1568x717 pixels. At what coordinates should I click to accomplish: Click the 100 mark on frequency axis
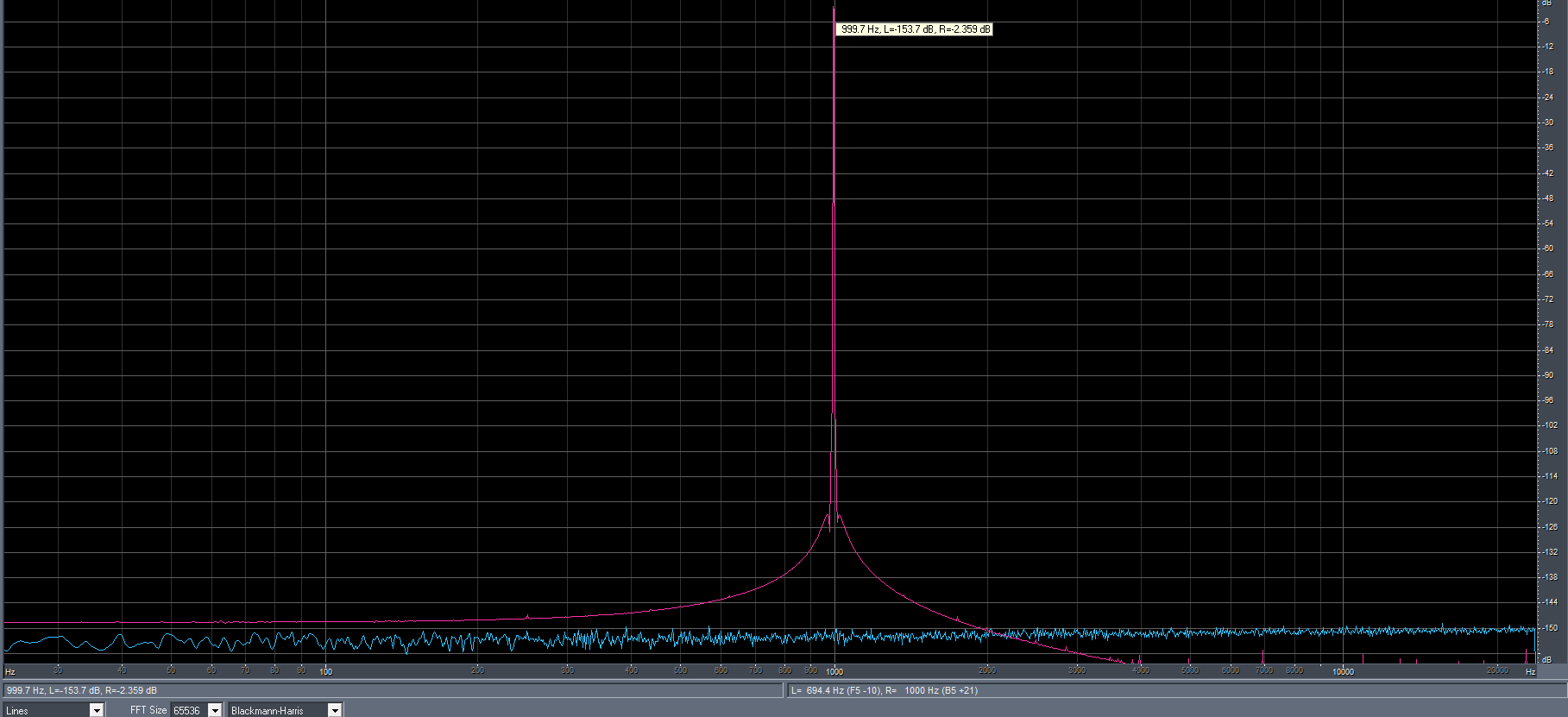(x=326, y=670)
